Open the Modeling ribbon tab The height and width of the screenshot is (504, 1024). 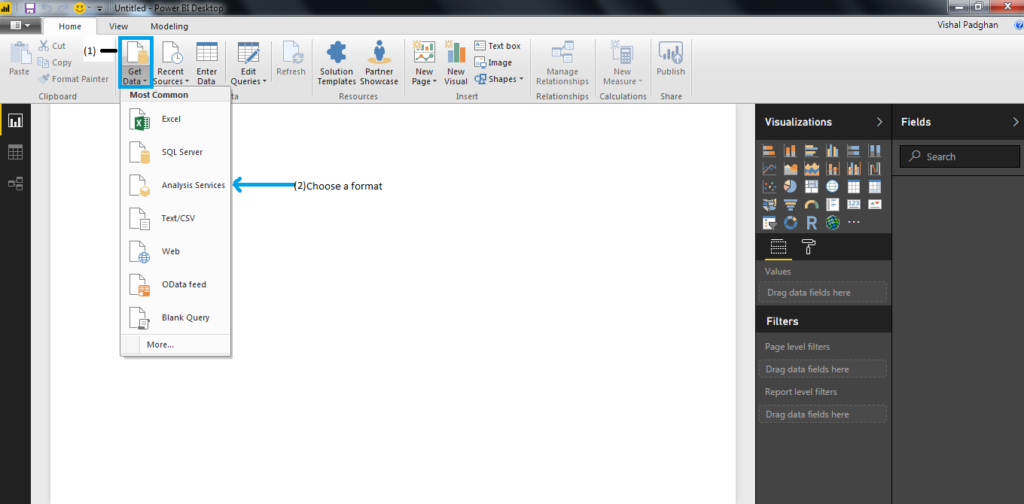(x=169, y=26)
